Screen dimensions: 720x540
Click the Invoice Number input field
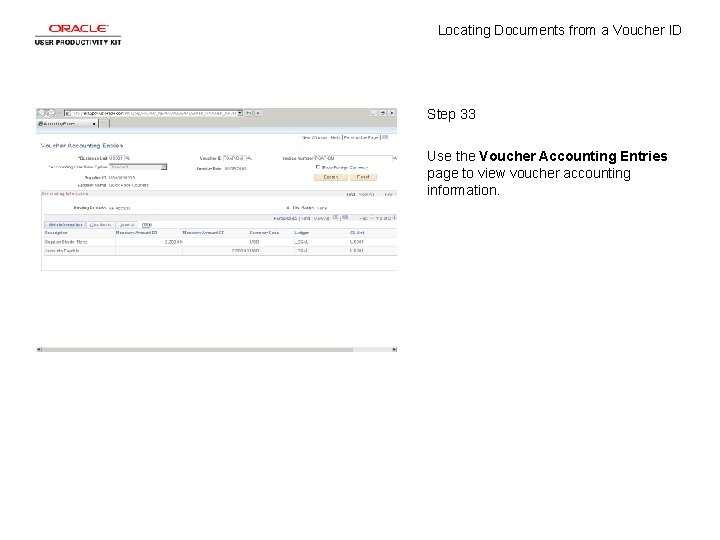[x=353, y=158]
